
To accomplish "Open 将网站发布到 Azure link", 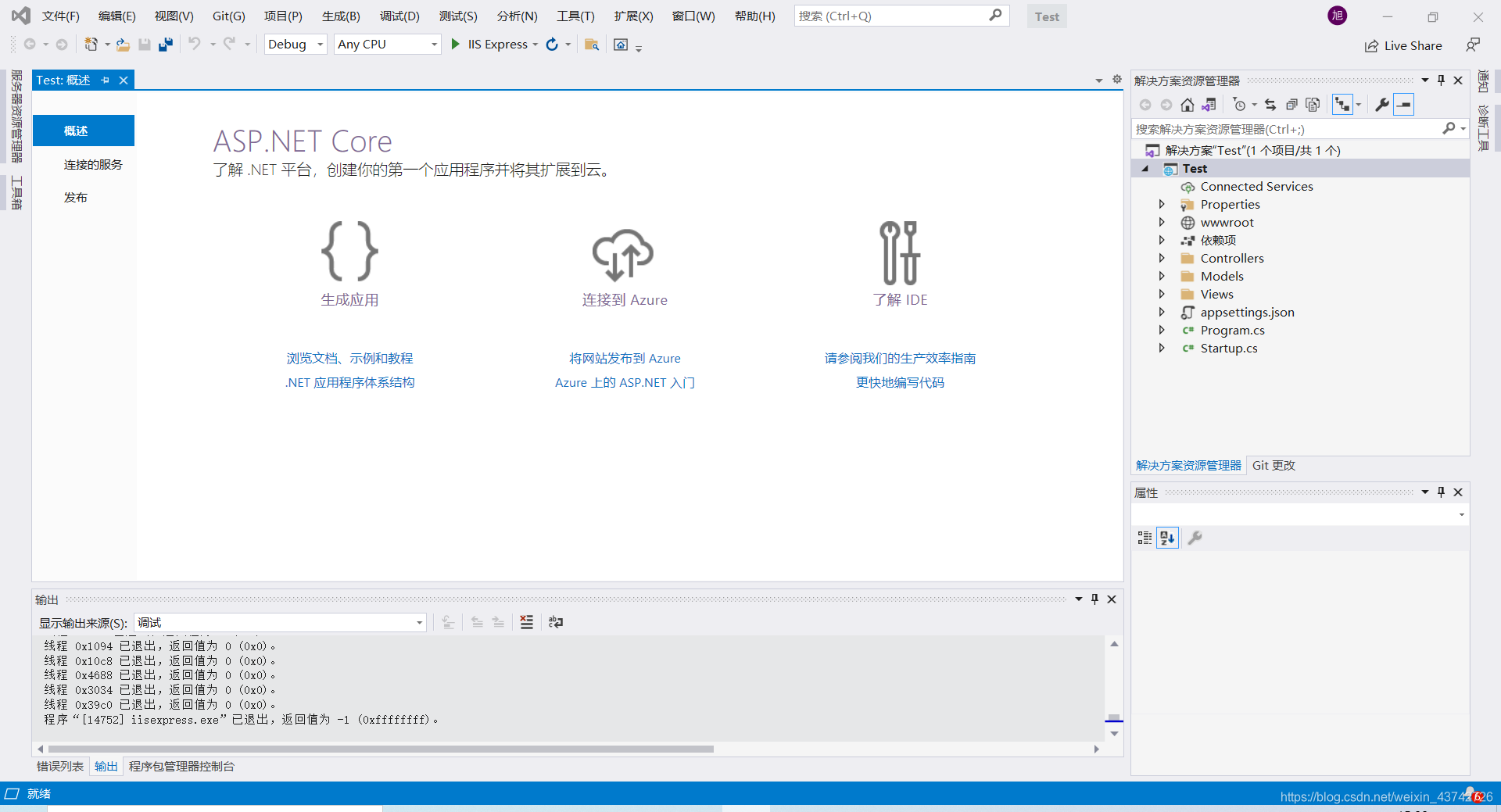I will pyautogui.click(x=625, y=358).
